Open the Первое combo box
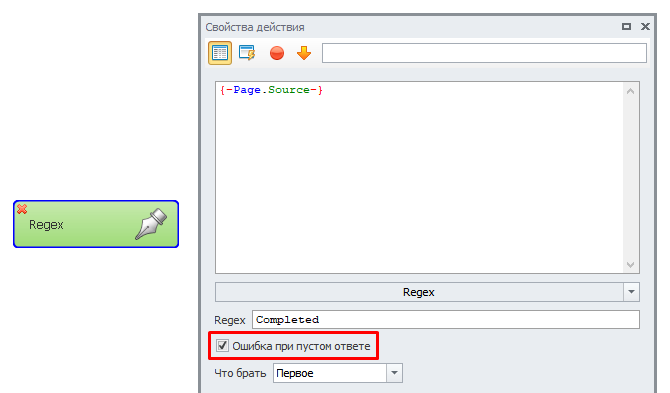 [338, 373]
